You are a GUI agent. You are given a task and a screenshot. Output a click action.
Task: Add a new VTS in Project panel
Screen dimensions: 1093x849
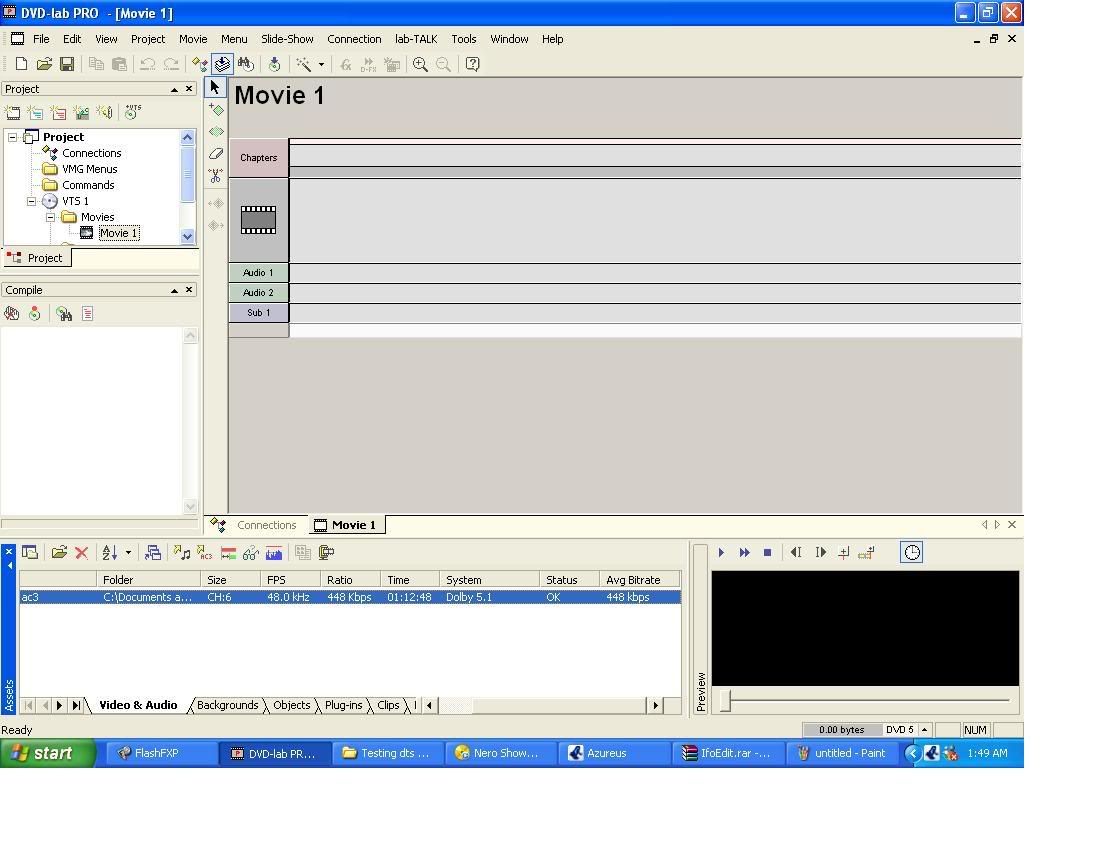[x=132, y=112]
